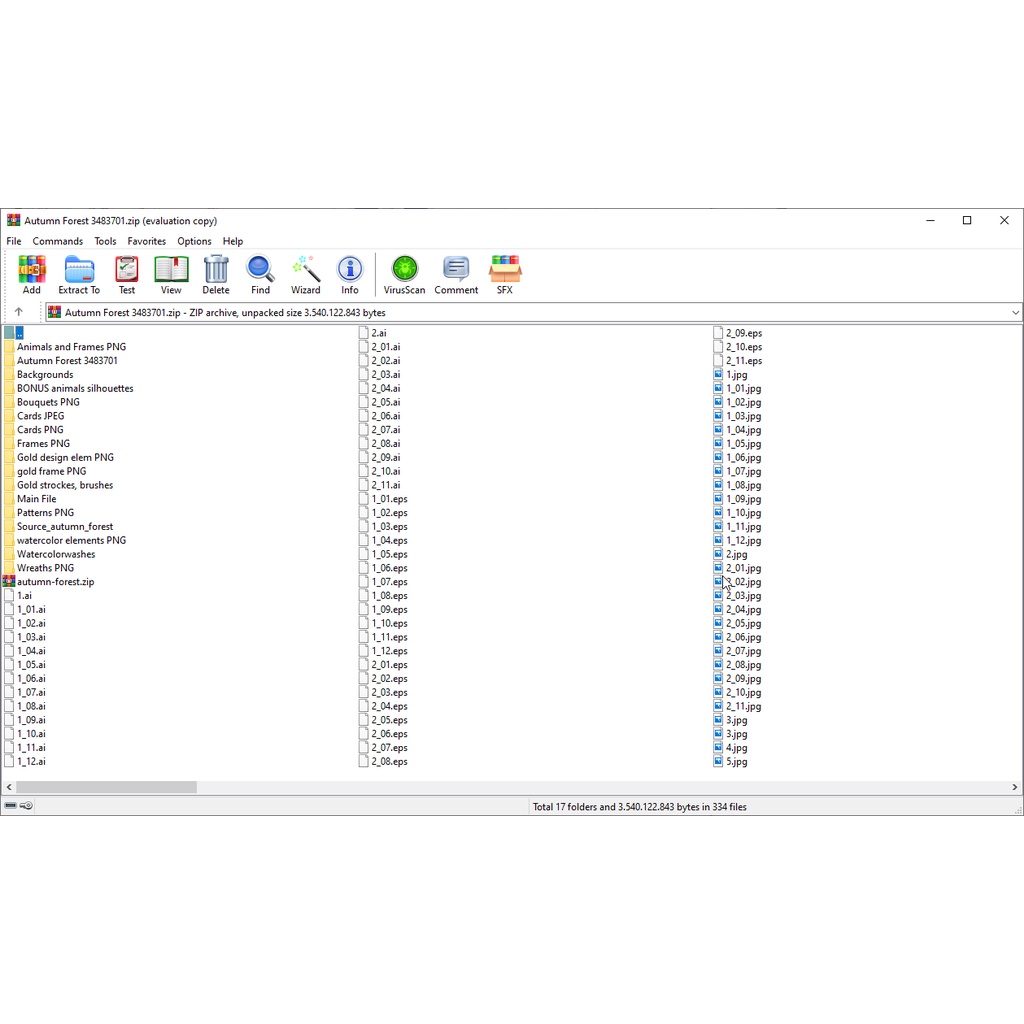Click the Add toolbar icon
This screenshot has height=1024, width=1024.
click(x=32, y=274)
